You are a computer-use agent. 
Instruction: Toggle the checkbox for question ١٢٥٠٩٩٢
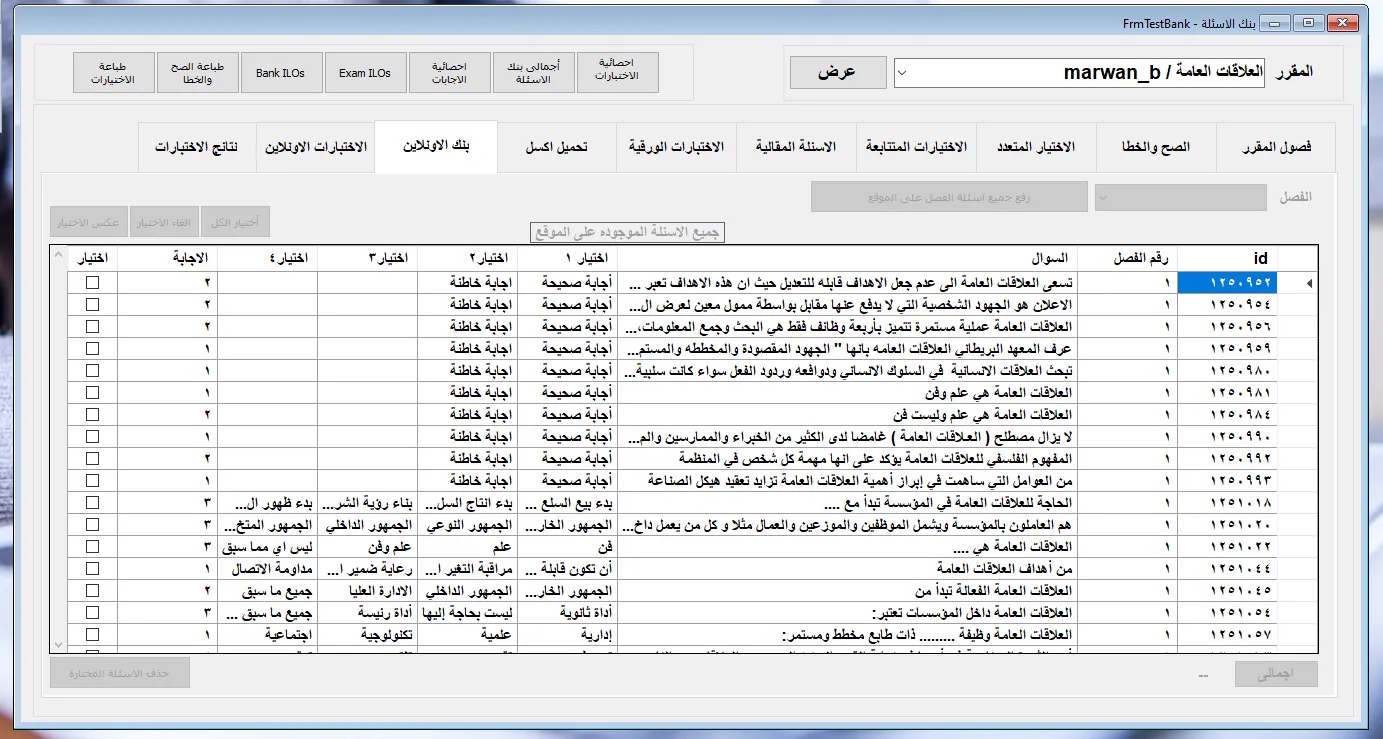click(93, 459)
